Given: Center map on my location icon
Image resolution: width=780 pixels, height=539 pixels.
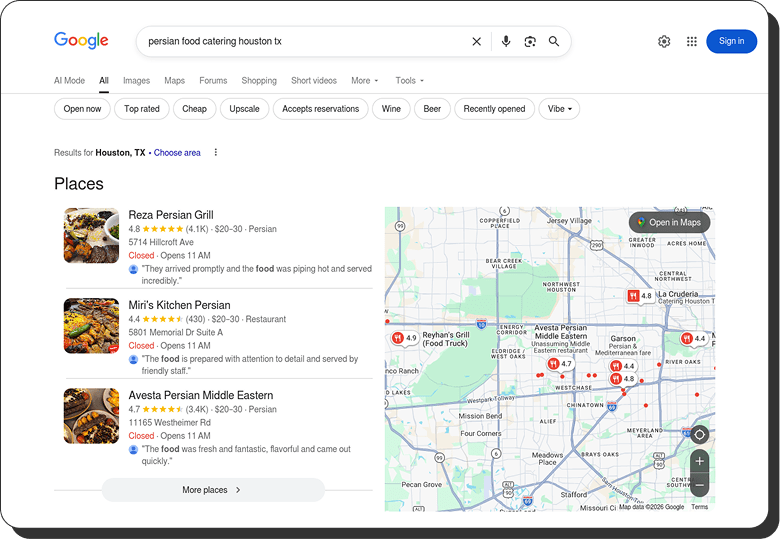Looking at the screenshot, I should (699, 435).
